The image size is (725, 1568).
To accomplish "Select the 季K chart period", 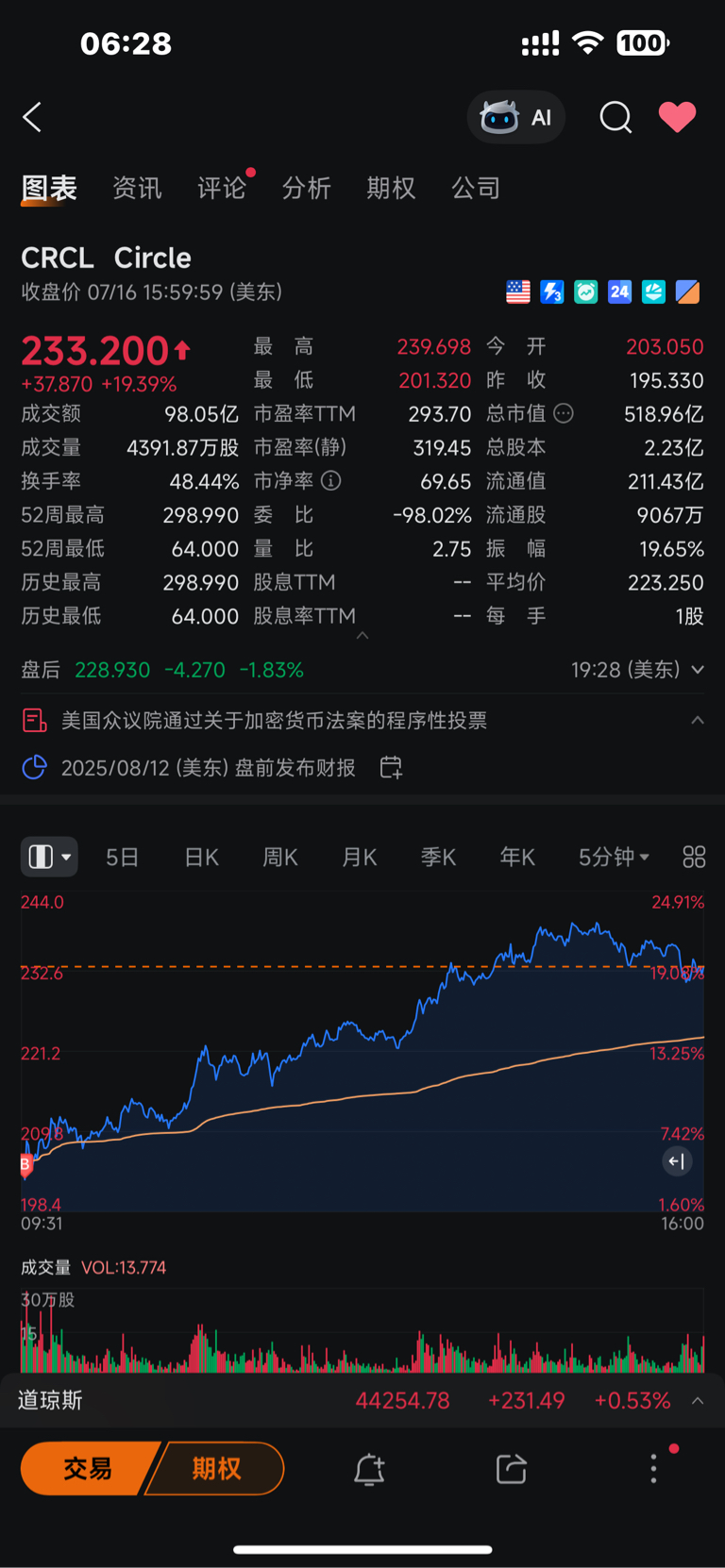I will tap(439, 857).
